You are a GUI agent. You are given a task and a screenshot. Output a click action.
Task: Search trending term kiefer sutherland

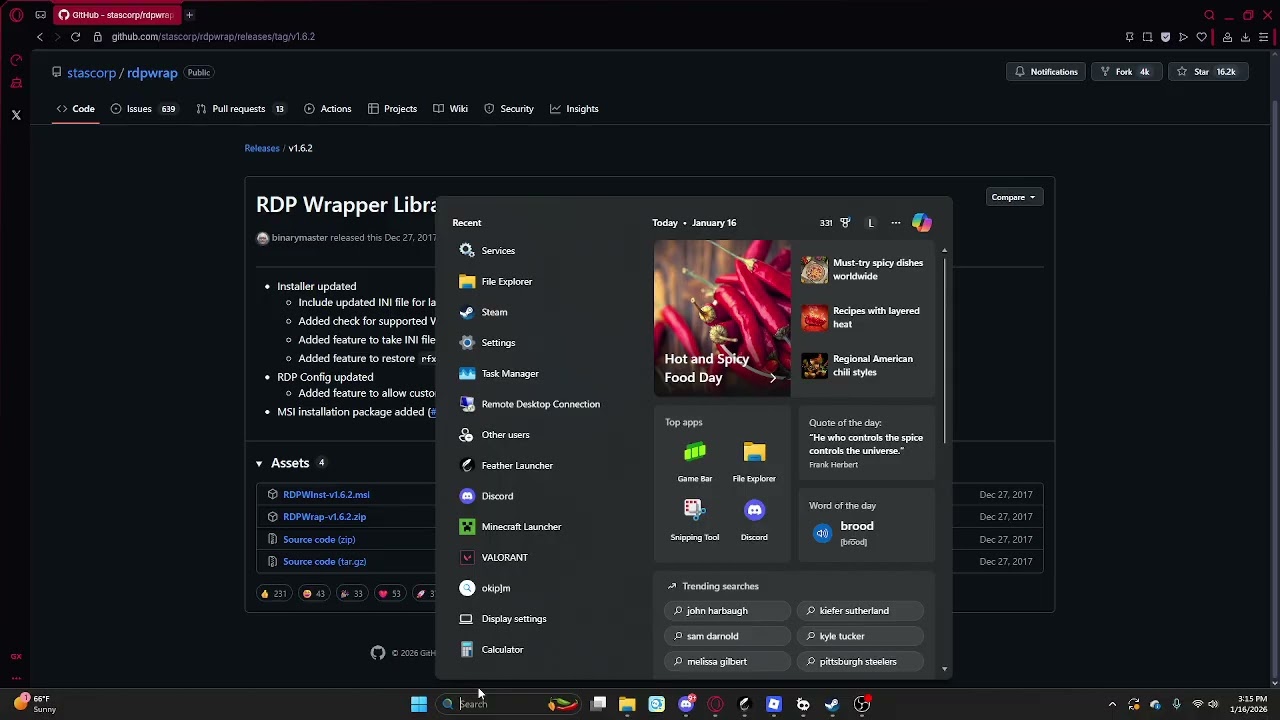[x=860, y=611]
